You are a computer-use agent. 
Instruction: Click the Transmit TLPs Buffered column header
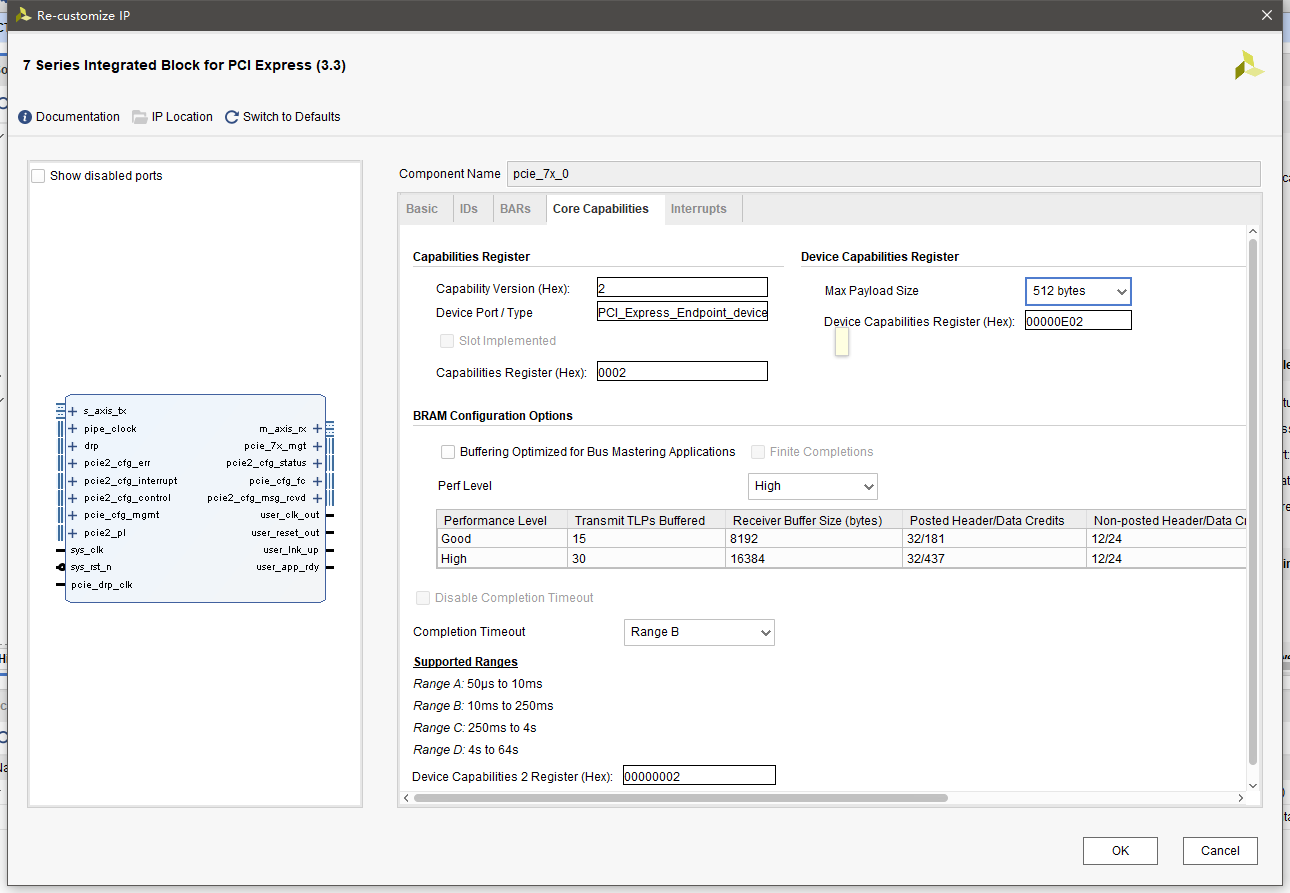(647, 520)
